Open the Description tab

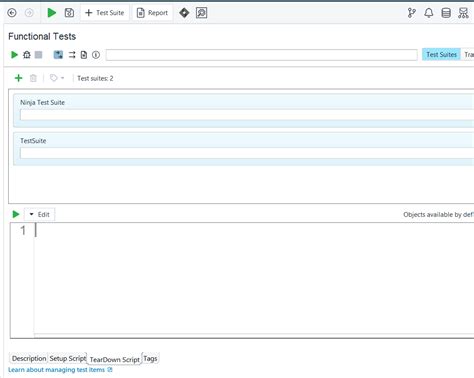click(x=29, y=359)
